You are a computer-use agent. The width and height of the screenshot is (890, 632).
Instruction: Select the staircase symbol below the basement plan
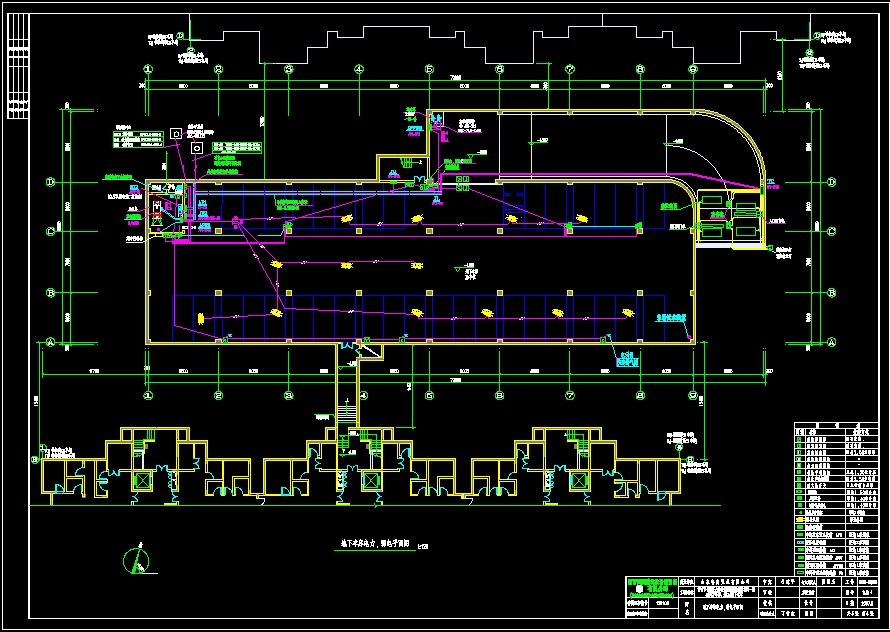pos(347,412)
